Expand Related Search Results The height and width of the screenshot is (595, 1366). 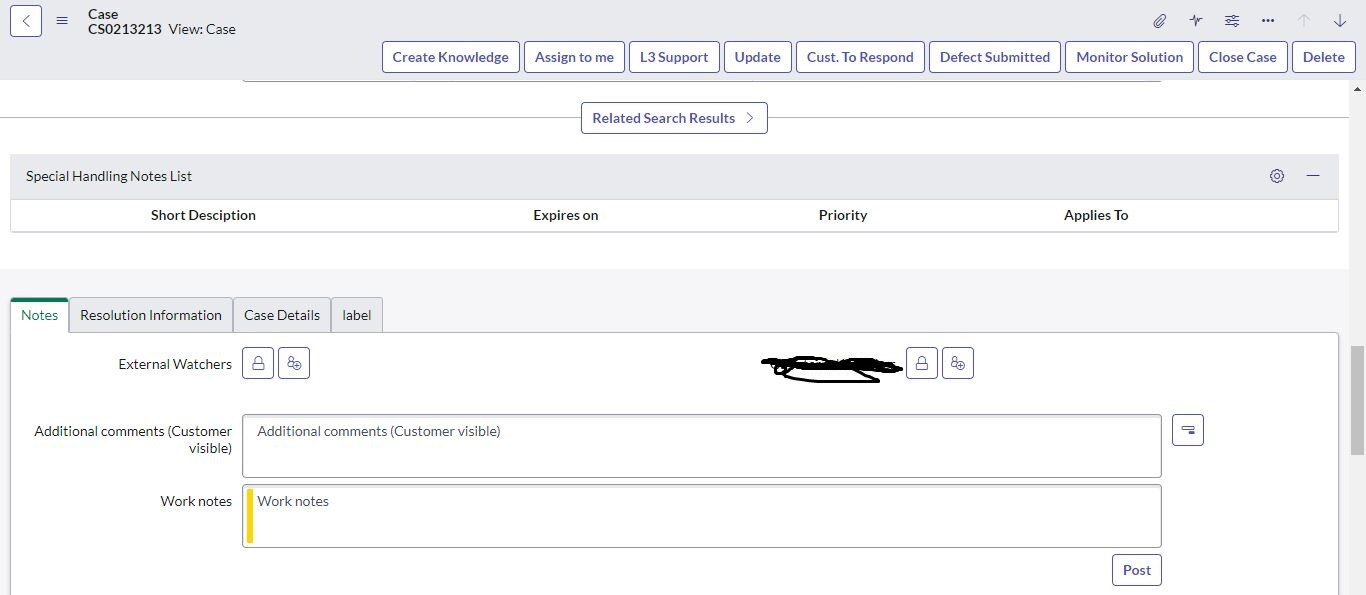click(674, 118)
